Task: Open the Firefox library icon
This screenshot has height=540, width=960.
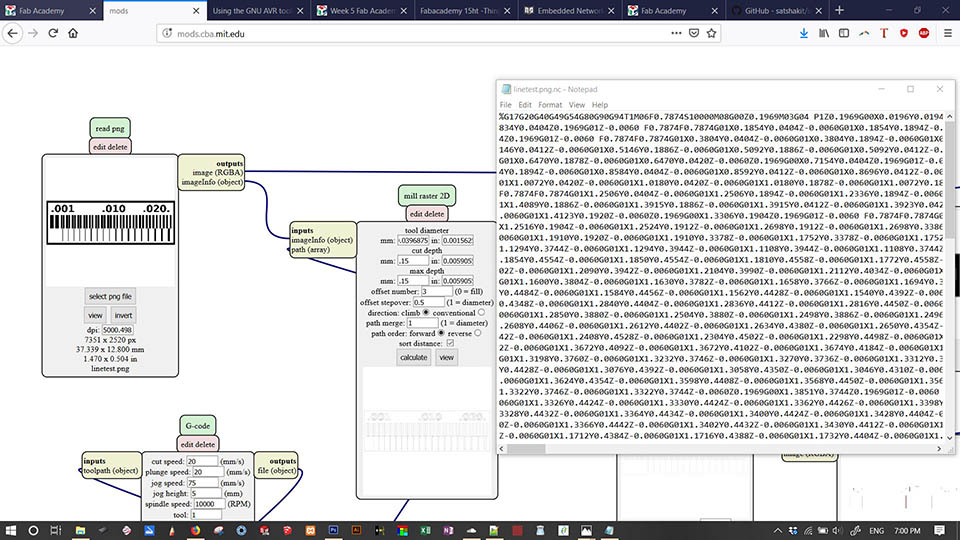Action: tap(823, 33)
